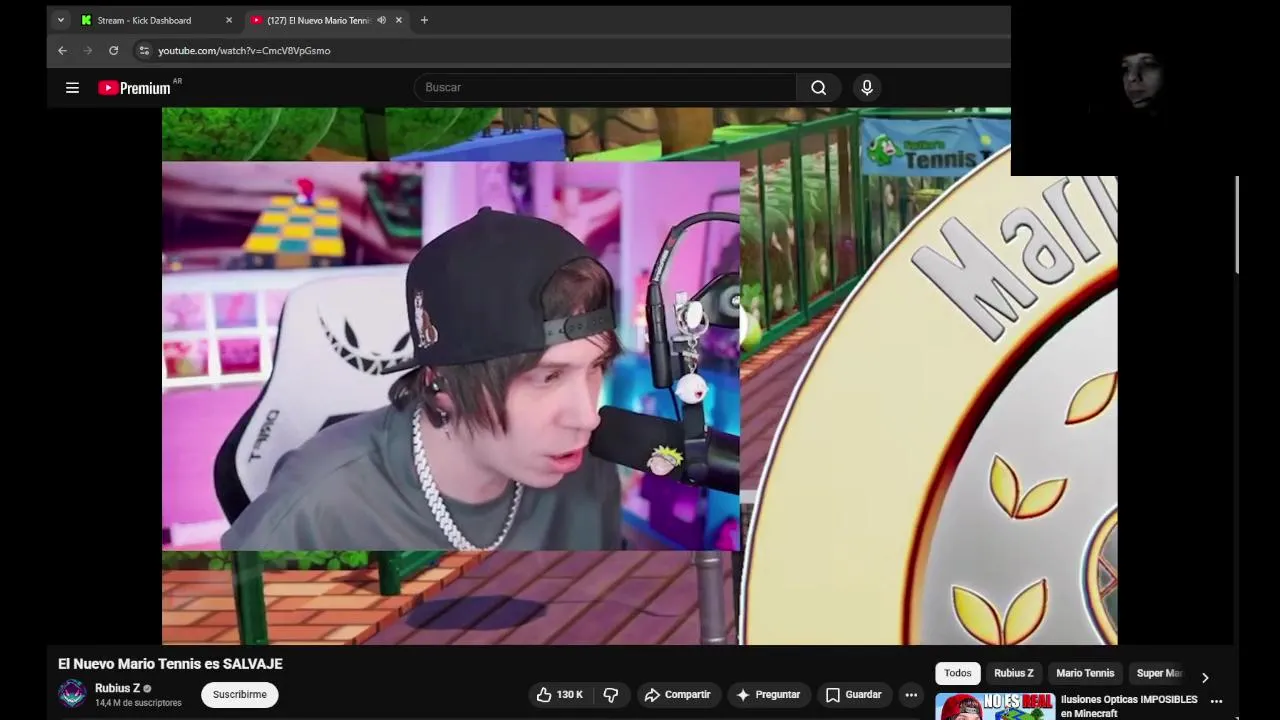1280x720 pixels.
Task: Mute audio on the YouTube tab
Action: tap(381, 20)
